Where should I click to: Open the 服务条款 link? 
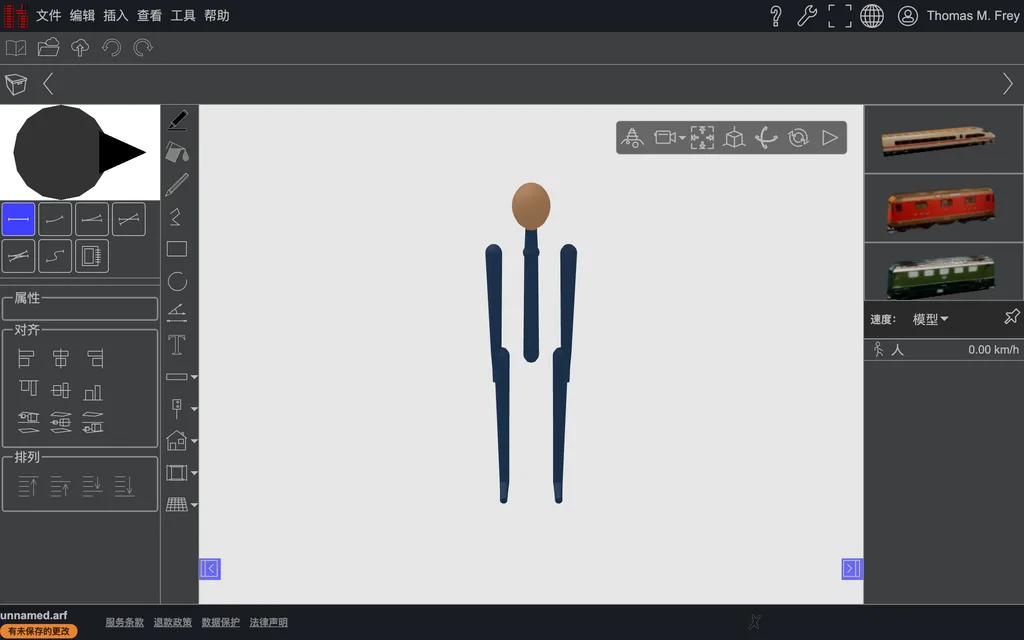tap(124, 622)
